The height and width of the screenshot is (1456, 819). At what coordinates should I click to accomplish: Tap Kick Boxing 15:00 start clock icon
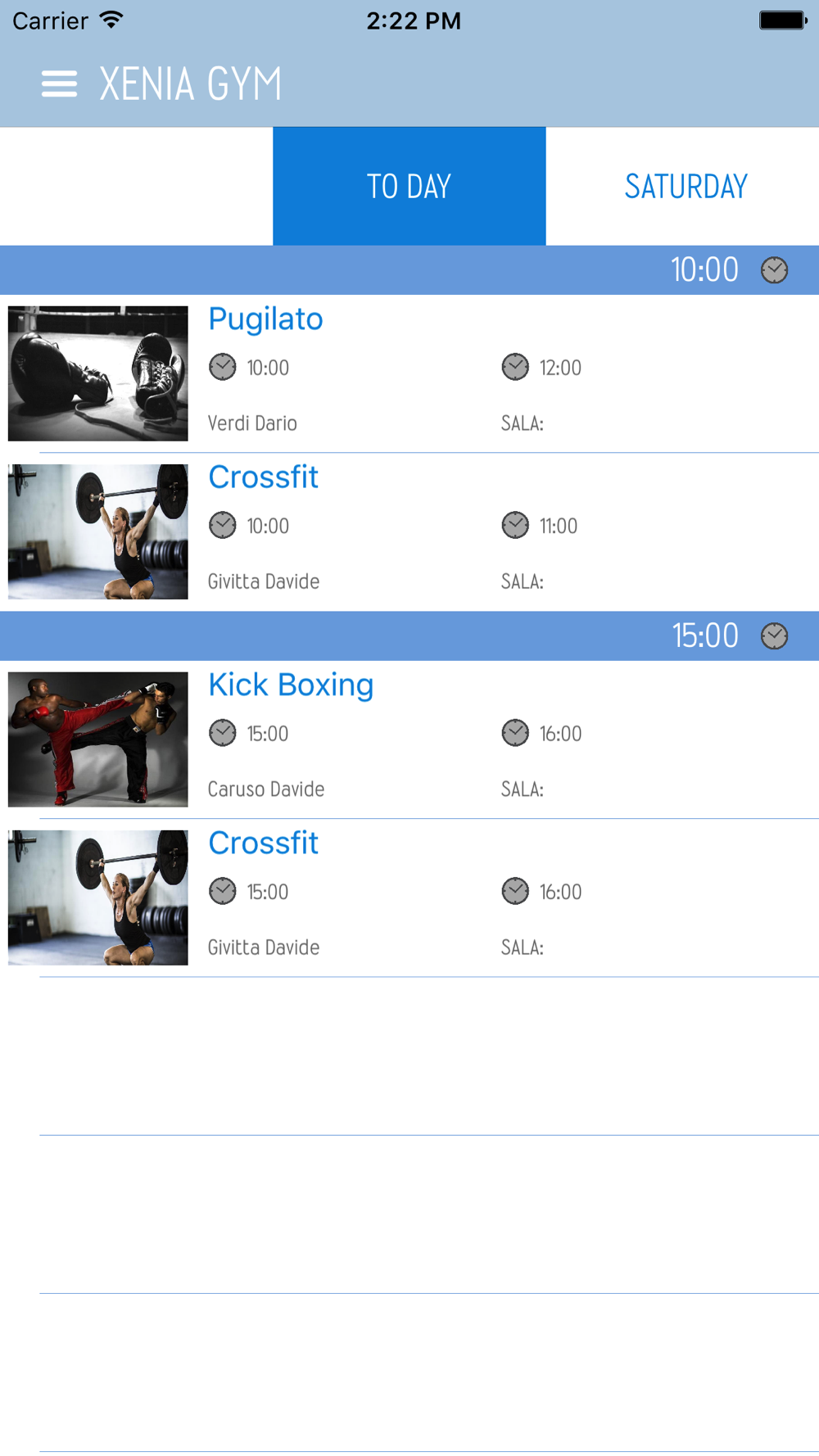222,733
